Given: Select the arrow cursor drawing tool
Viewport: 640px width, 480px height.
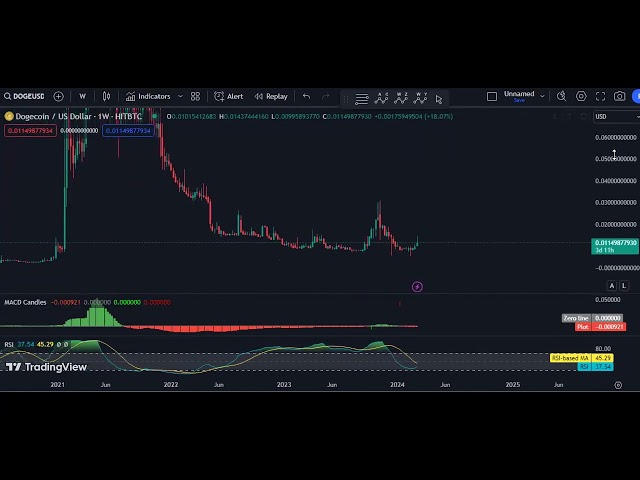Looking at the screenshot, I should tap(439, 99).
